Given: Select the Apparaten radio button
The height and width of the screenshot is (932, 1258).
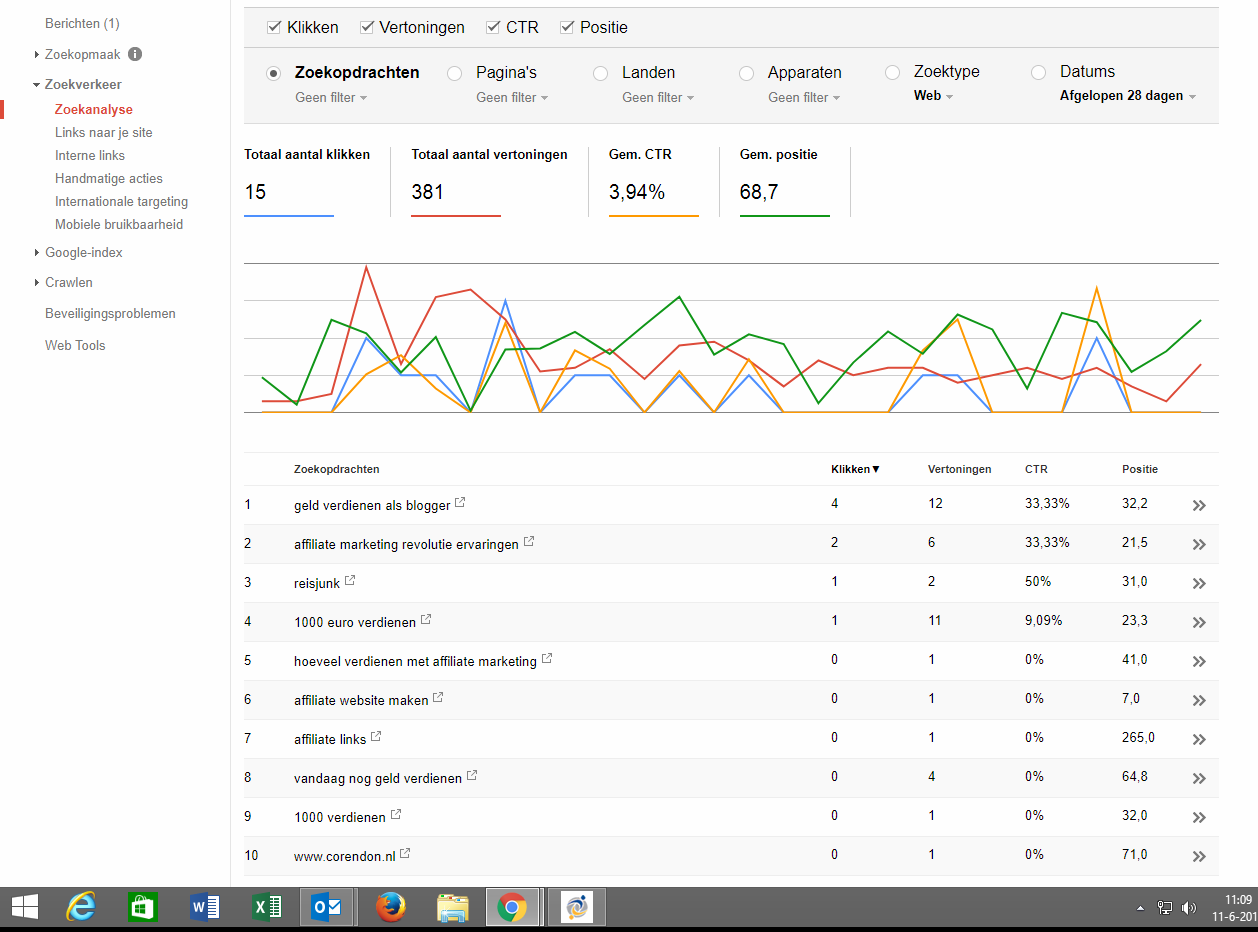Looking at the screenshot, I should [746, 73].
